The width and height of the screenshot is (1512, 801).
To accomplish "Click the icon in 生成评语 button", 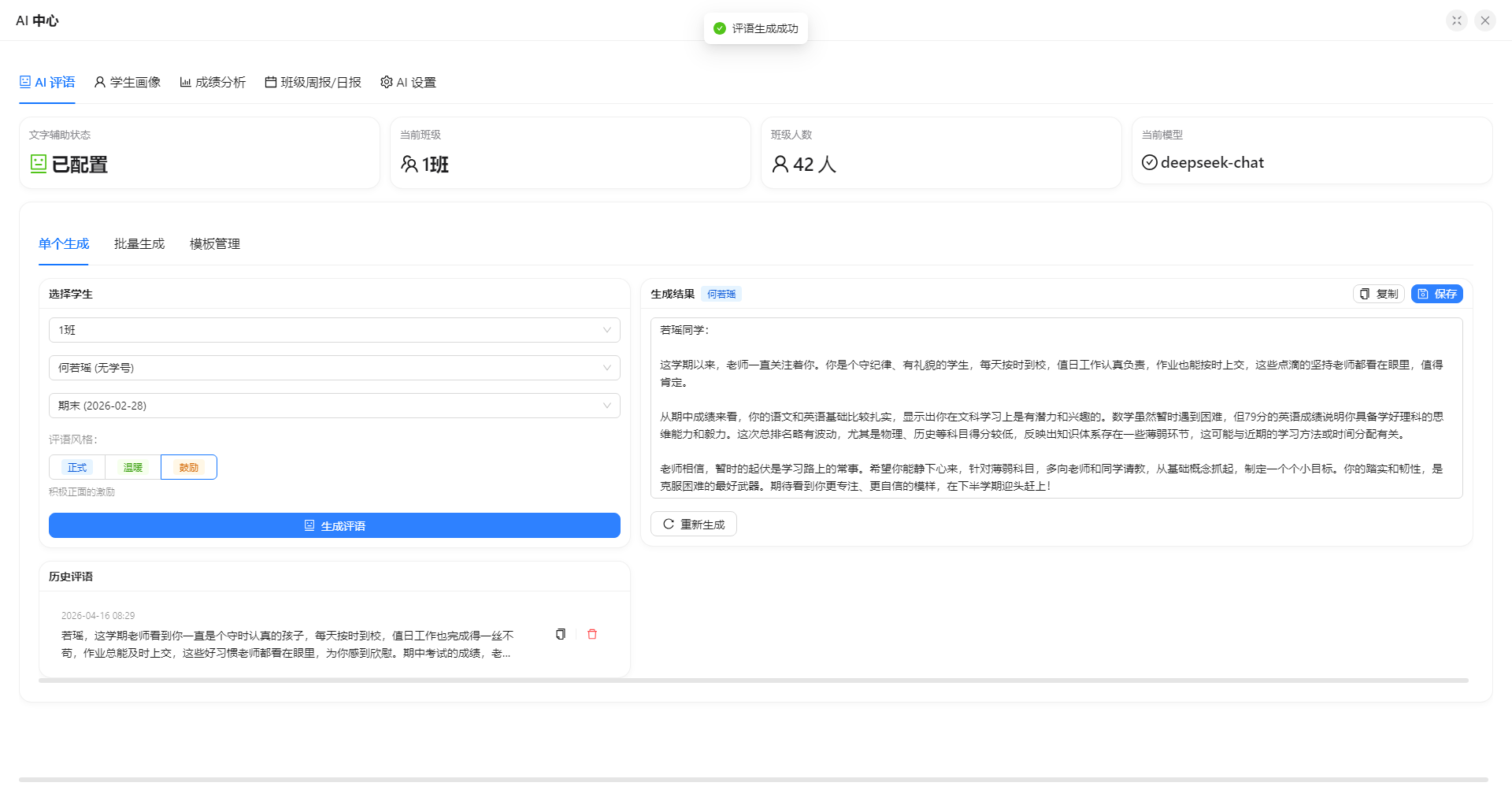I will 309,525.
